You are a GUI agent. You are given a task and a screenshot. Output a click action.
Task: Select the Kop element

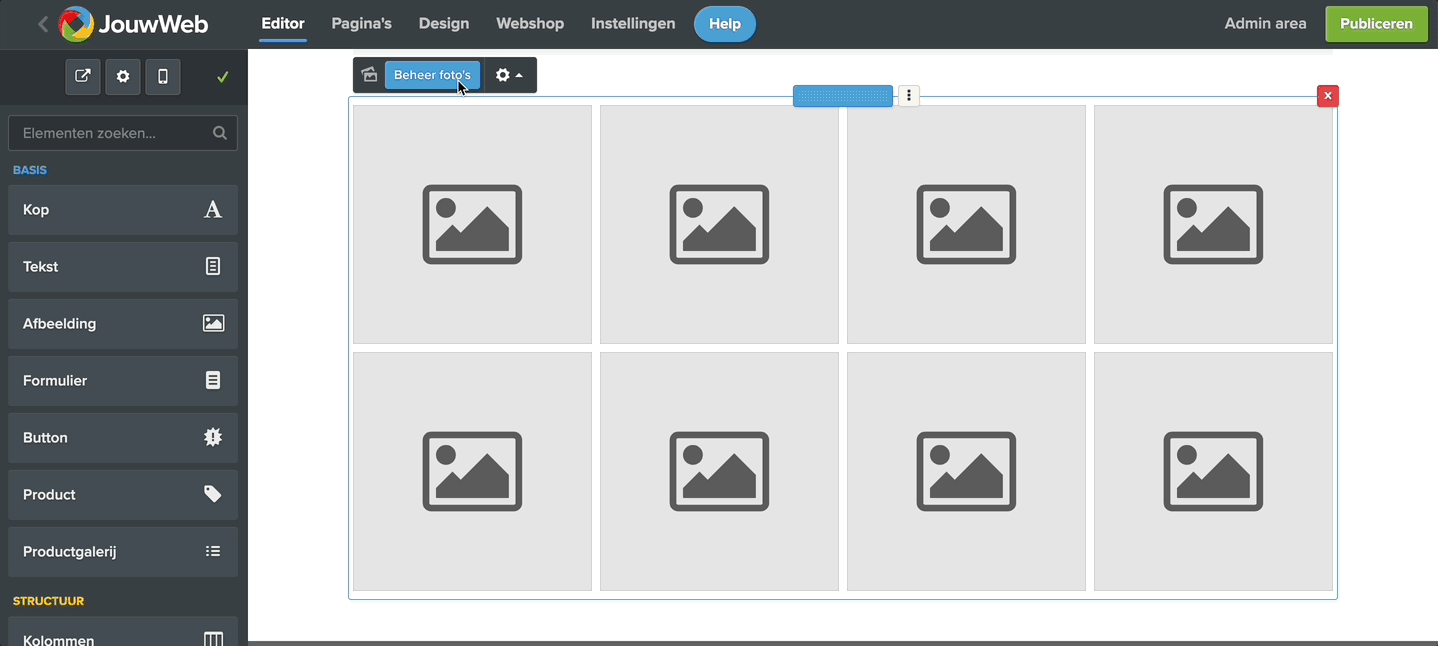click(123, 210)
